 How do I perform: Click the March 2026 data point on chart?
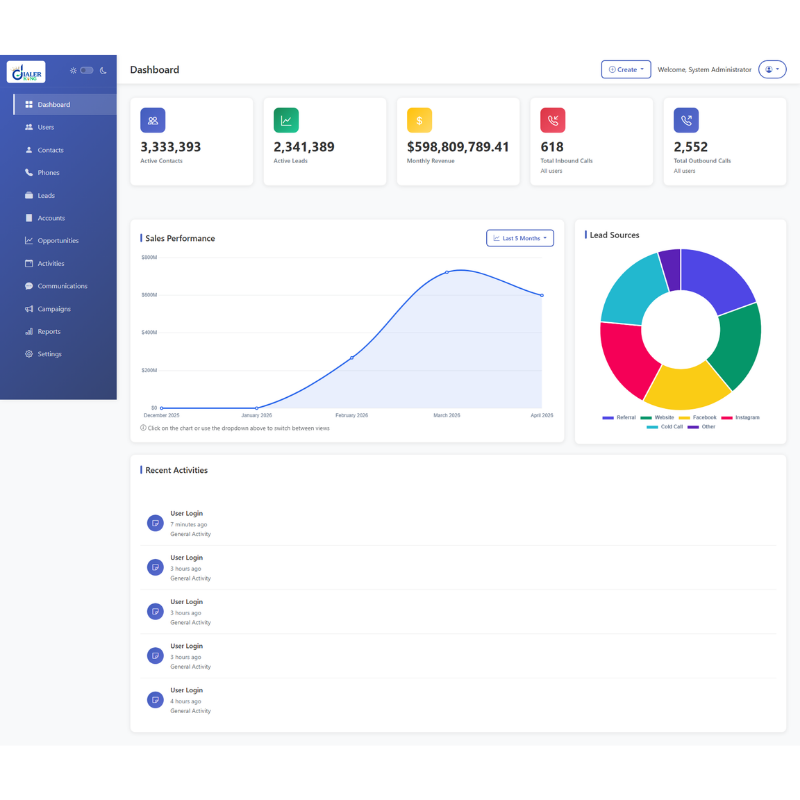(x=447, y=272)
